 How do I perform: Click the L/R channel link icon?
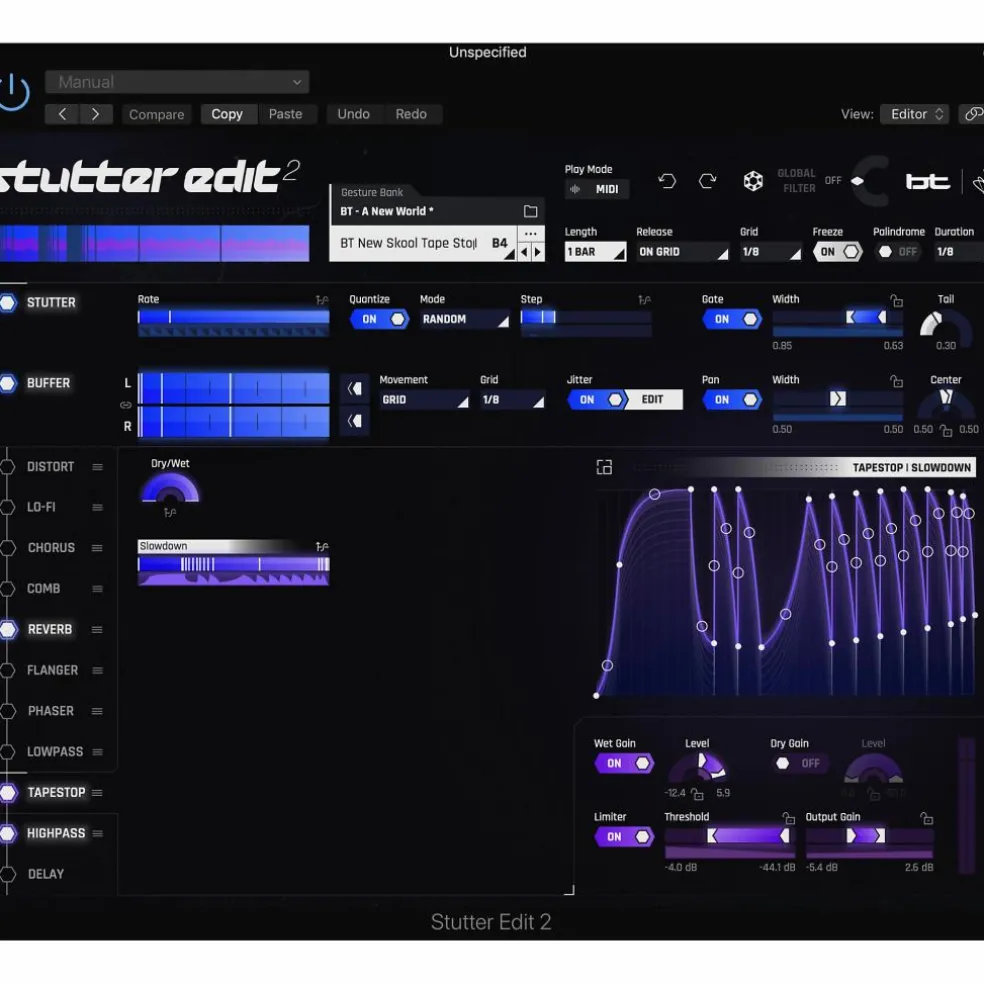pyautogui.click(x=126, y=405)
